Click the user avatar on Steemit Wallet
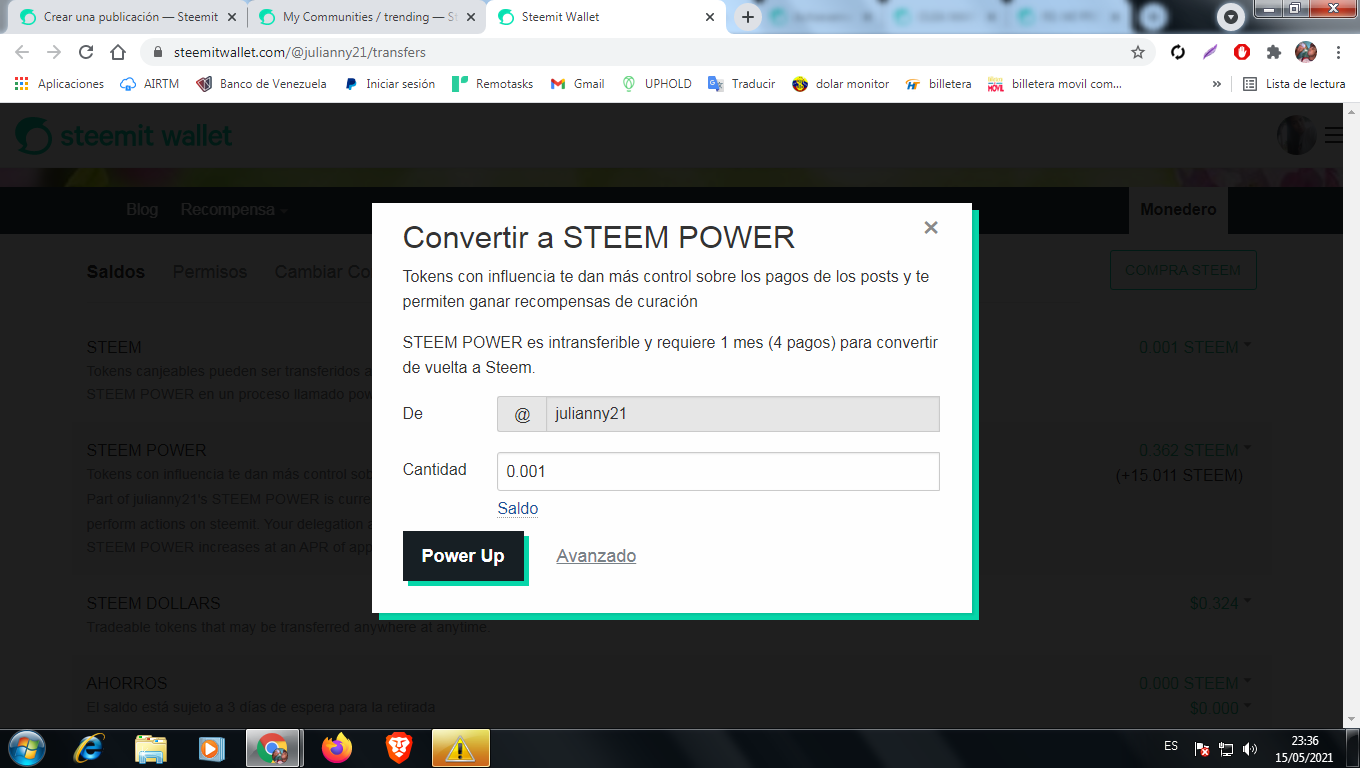 tap(1297, 135)
